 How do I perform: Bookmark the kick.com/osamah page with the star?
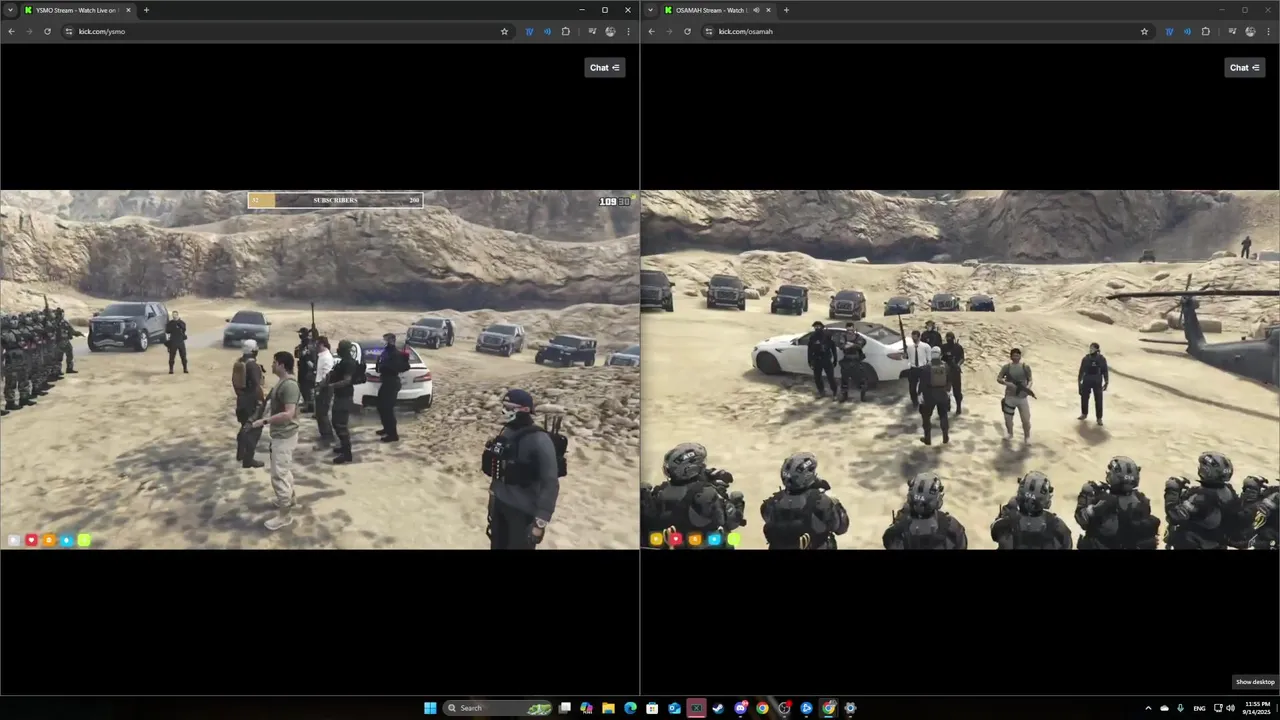point(1144,31)
